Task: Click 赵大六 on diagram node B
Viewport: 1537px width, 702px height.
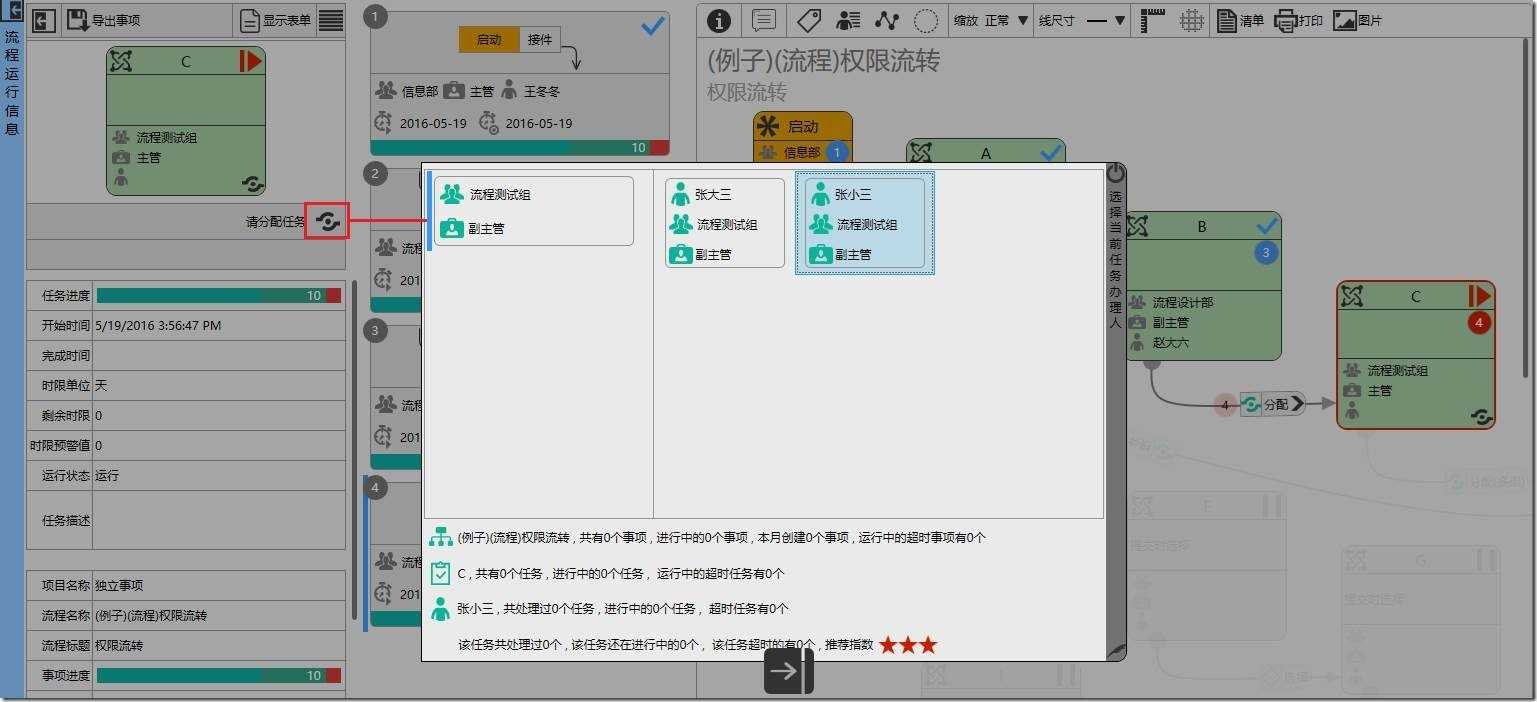Action: coord(1171,342)
